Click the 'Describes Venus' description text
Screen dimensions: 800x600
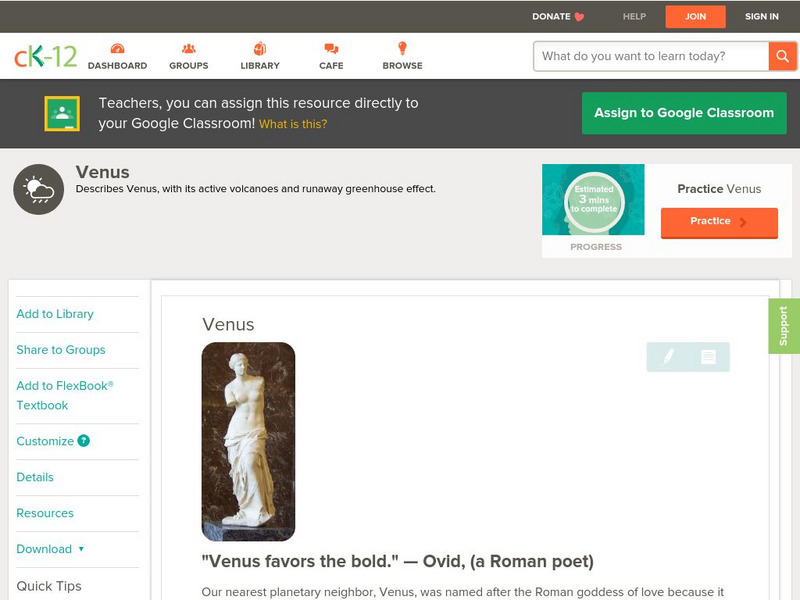(256, 189)
